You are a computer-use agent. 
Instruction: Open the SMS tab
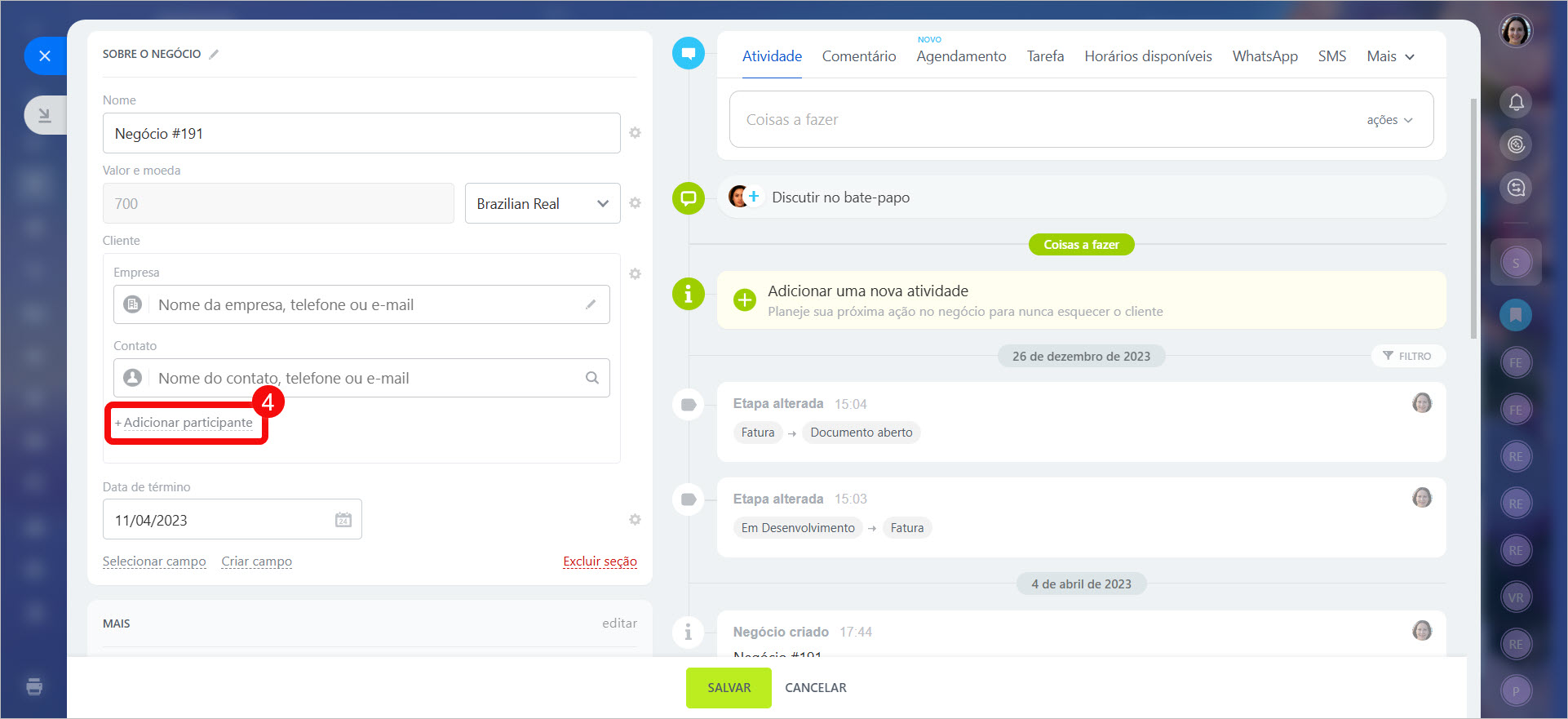pos(1332,56)
